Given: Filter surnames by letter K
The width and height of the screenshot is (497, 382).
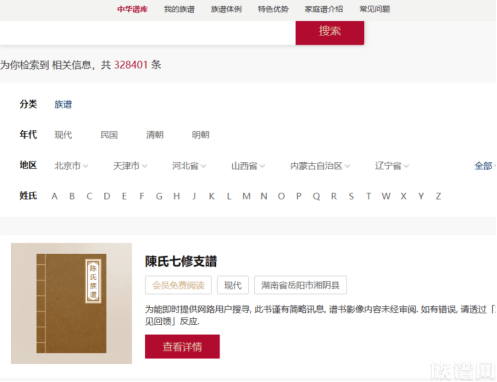Looking at the screenshot, I should click(x=211, y=196).
